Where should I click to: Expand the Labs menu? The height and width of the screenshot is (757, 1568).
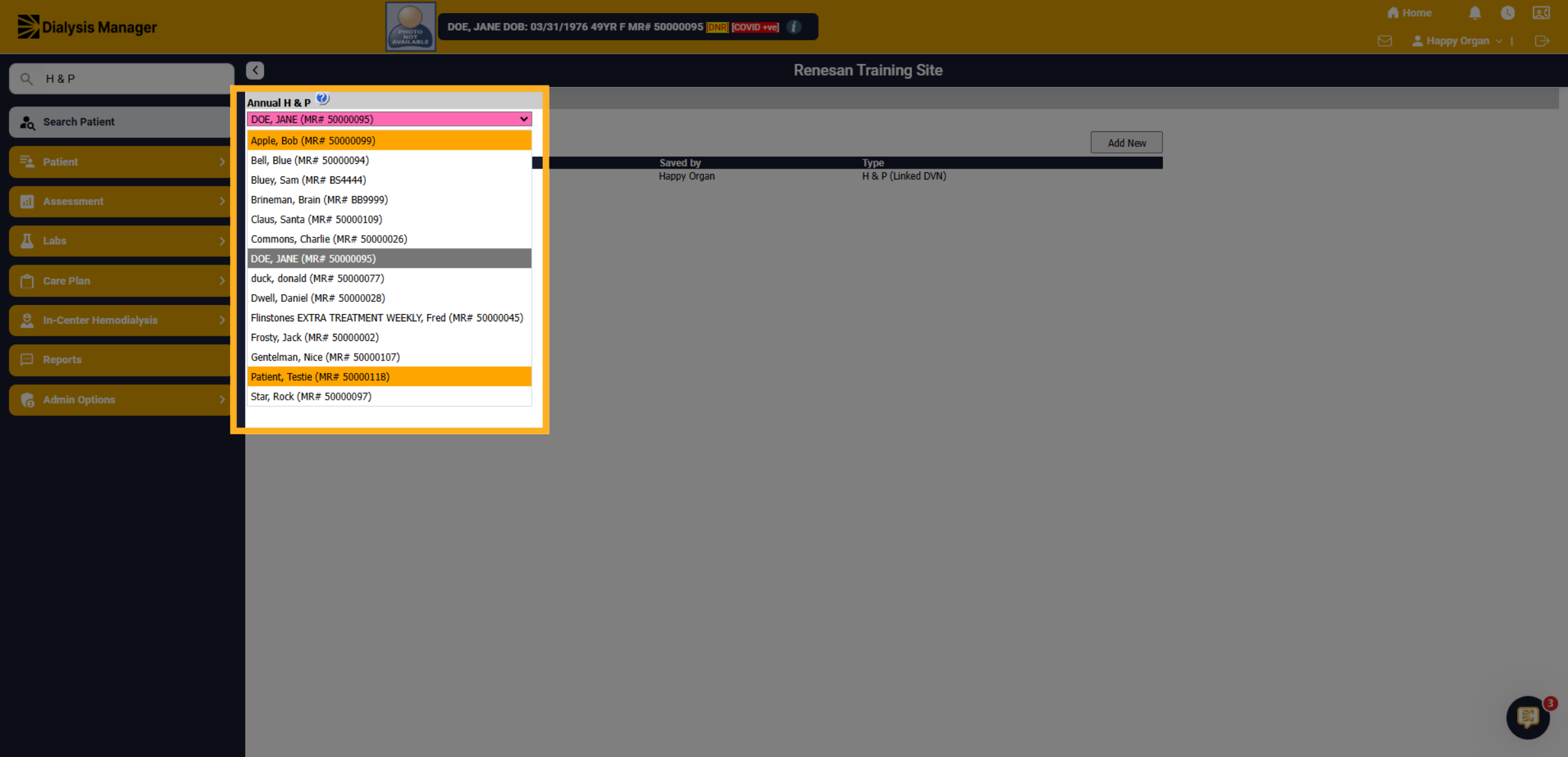point(122,241)
